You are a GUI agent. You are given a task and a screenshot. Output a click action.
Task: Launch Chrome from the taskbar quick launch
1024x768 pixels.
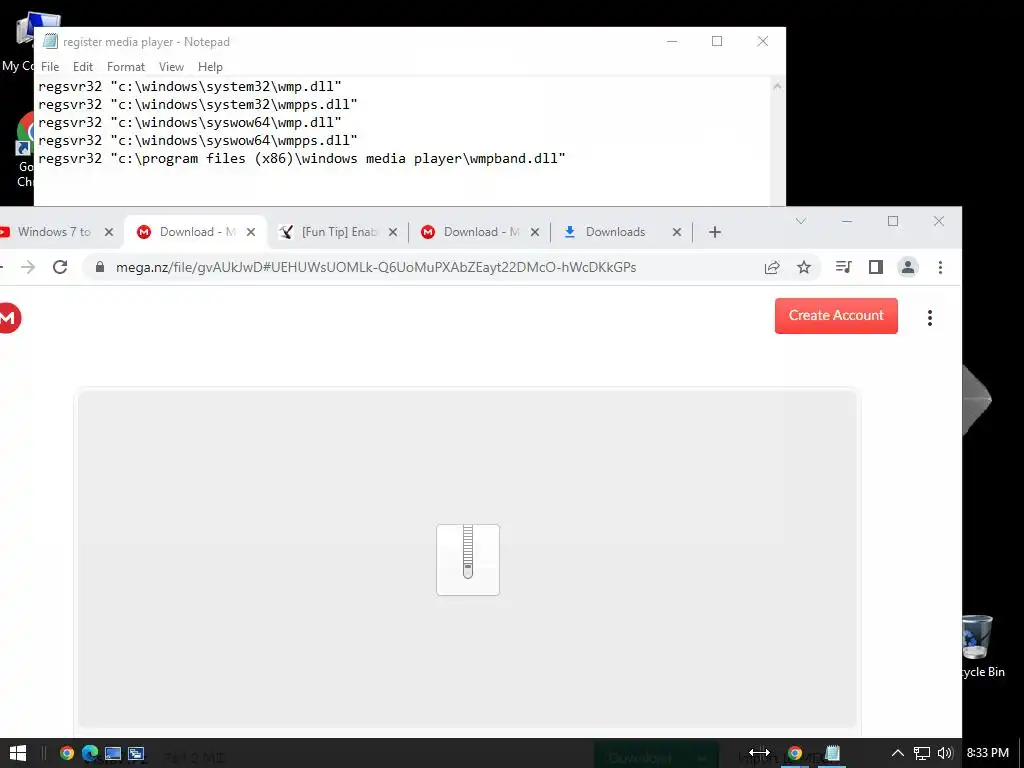point(67,753)
